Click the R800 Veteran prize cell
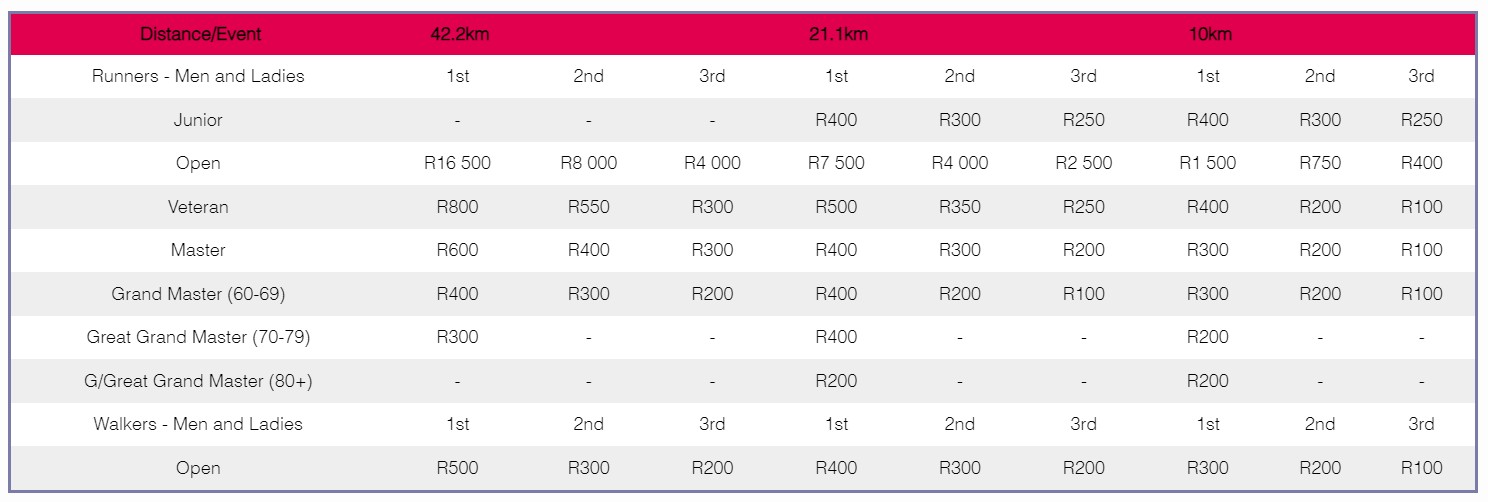This screenshot has height=502, width=1488. pyautogui.click(x=458, y=207)
